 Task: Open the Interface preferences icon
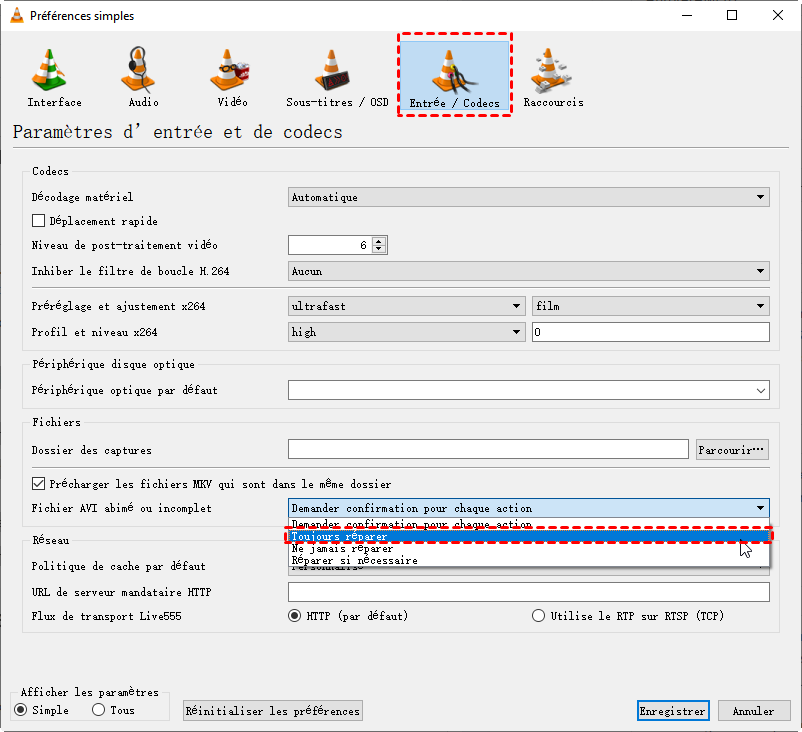tap(54, 76)
